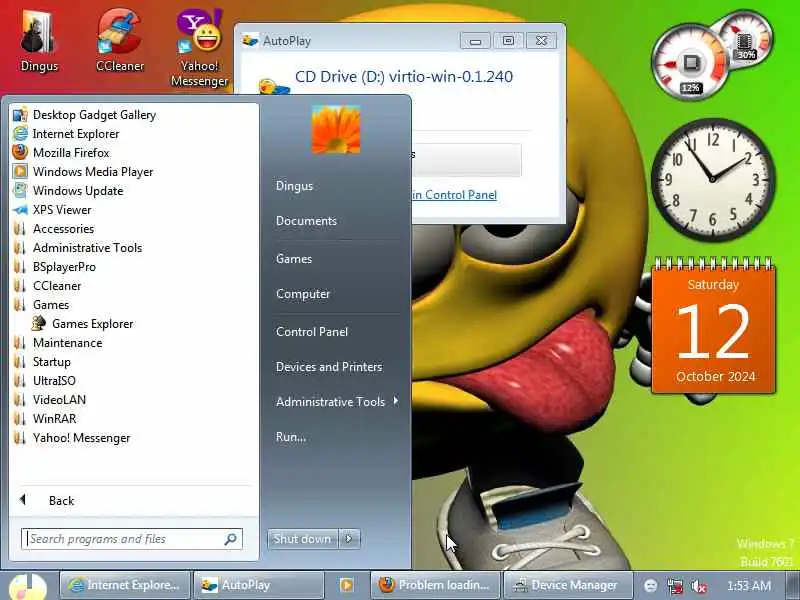800x600 pixels.
Task: Open the Run... dialog
Action: (291, 437)
